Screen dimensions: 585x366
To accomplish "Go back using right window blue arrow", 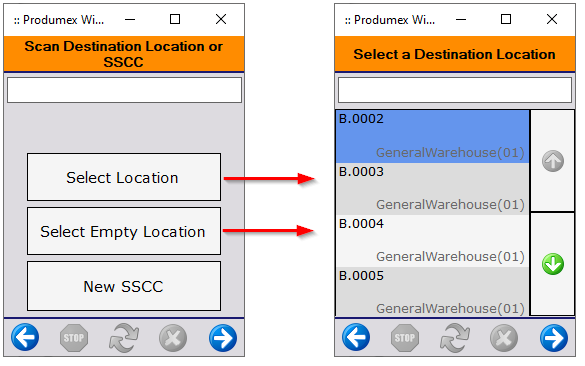I will point(356,338).
